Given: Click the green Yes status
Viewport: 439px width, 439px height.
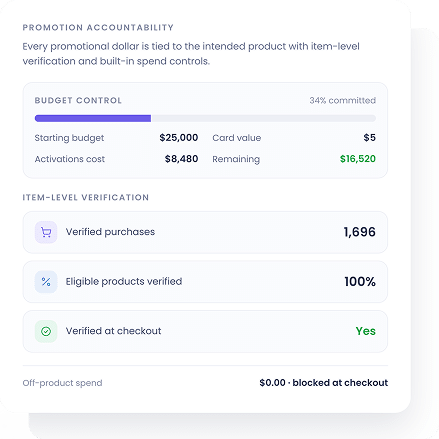Looking at the screenshot, I should 366,331.
